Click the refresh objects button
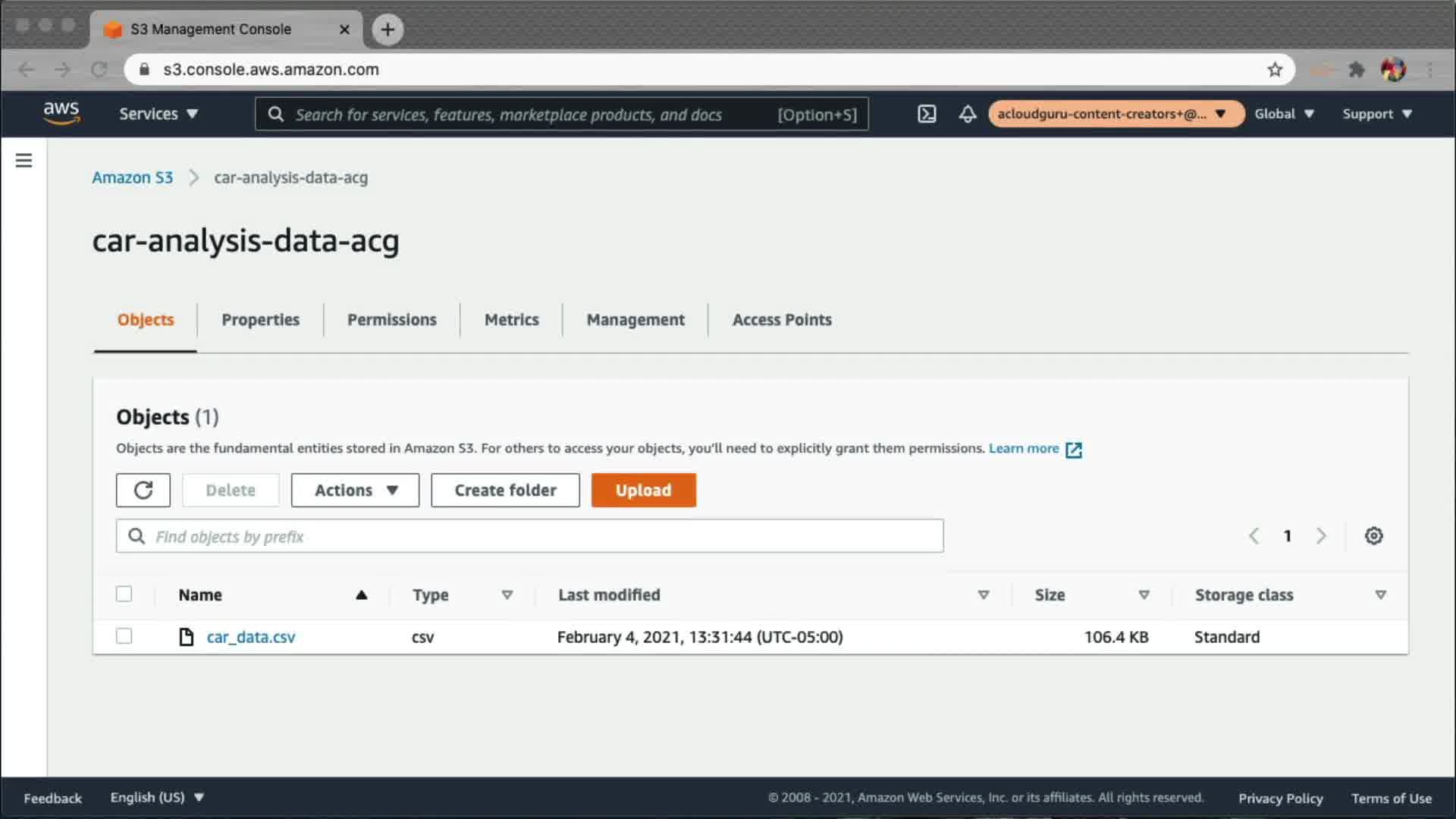This screenshot has height=819, width=1456. (x=143, y=490)
